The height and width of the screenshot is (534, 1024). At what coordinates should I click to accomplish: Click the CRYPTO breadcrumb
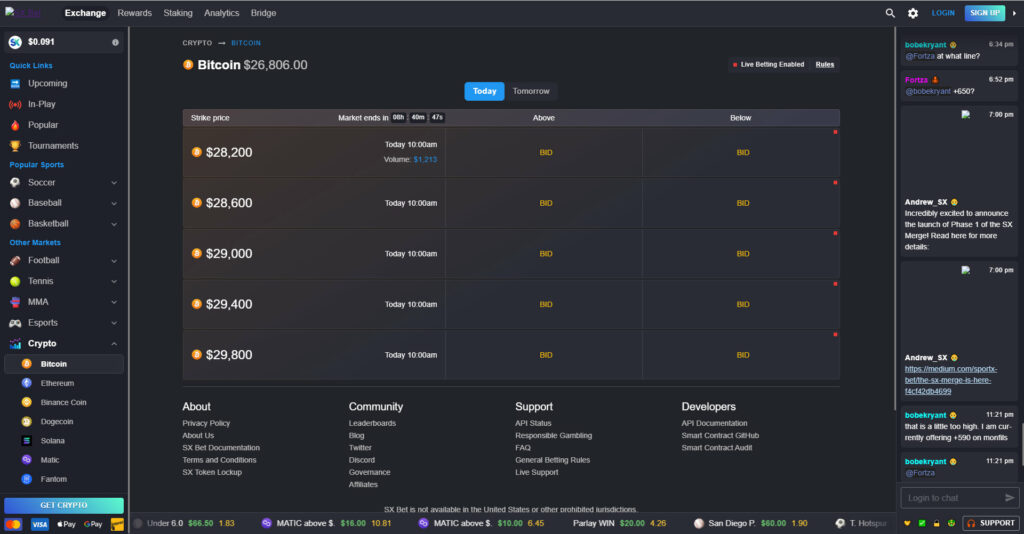tap(197, 43)
